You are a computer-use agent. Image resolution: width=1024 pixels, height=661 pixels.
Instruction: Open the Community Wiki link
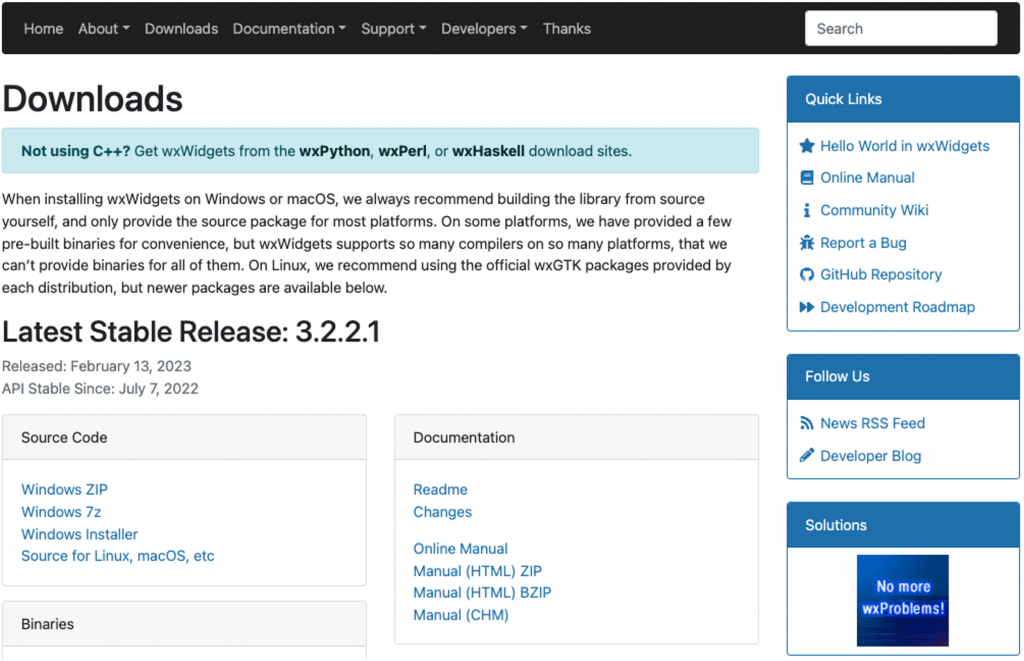(874, 210)
